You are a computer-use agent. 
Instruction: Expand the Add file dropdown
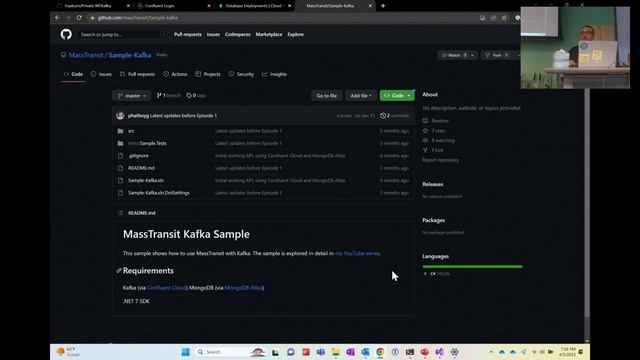[x=361, y=96]
